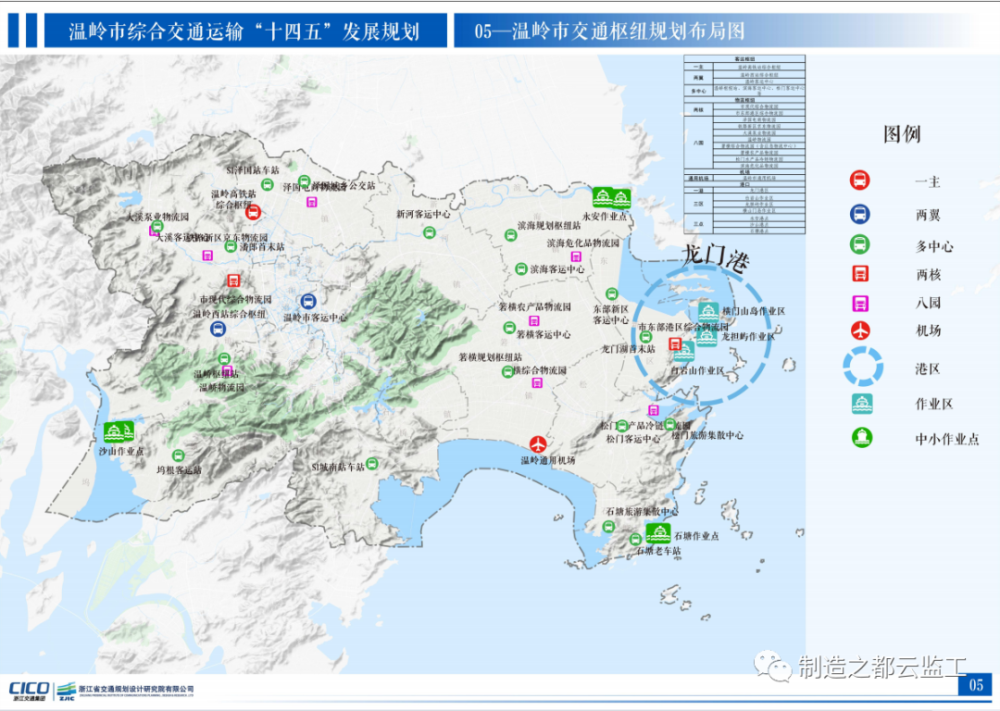This screenshot has height=711, width=1000.
Task: Click the hub classification table at the top right
Action: 744,145
